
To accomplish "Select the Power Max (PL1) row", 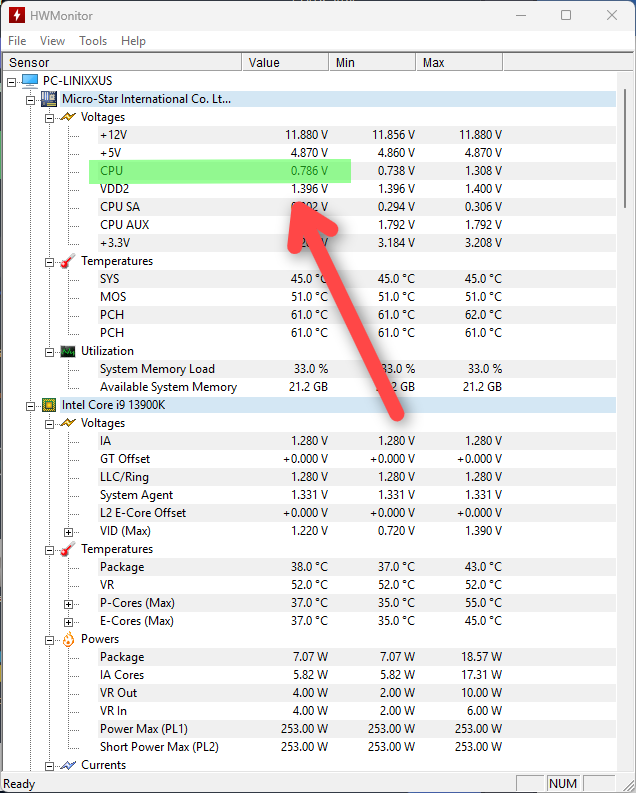I will pos(357,729).
